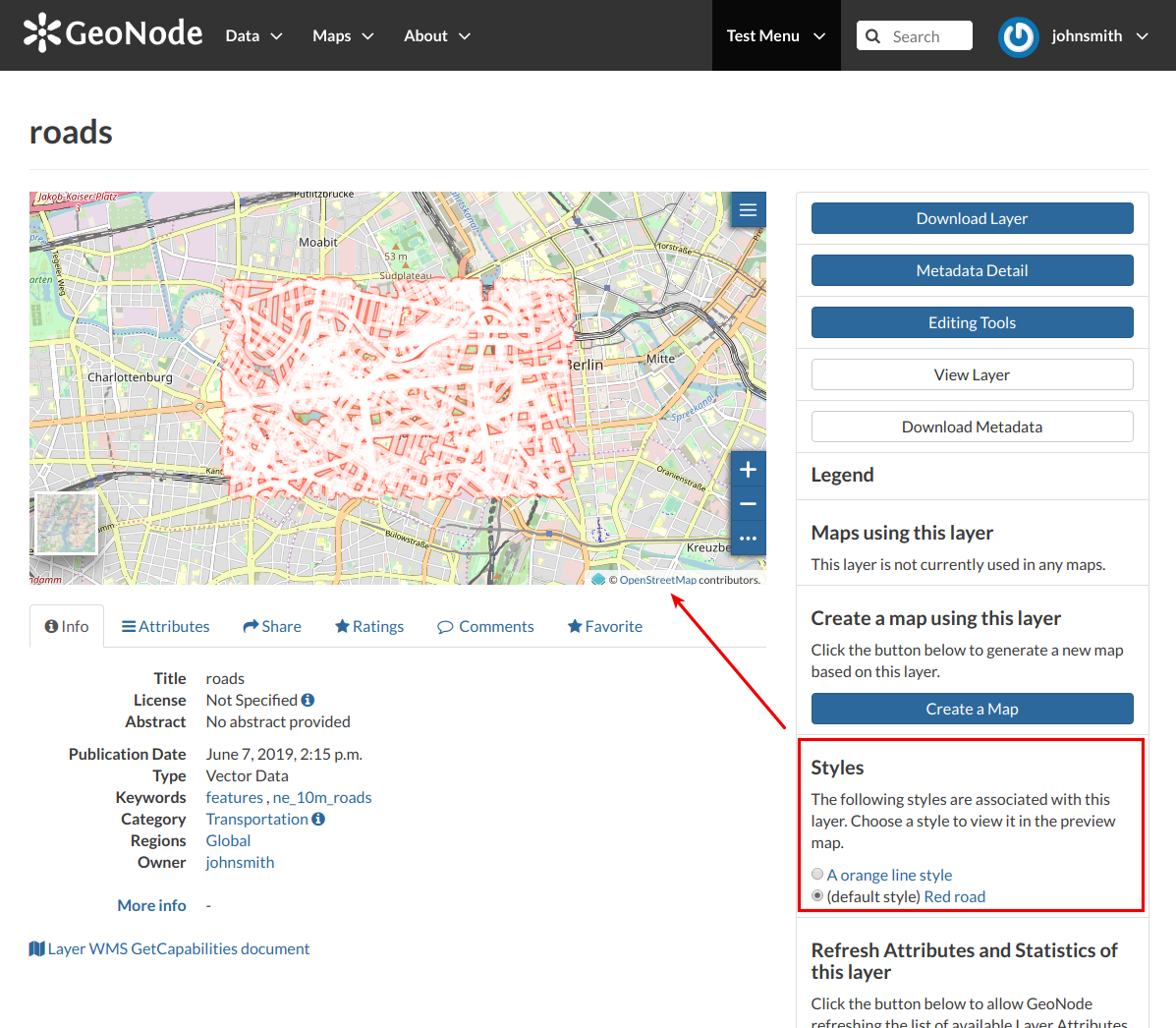Open the Comments tab
Screen dimensions: 1176x1028
pos(485,626)
